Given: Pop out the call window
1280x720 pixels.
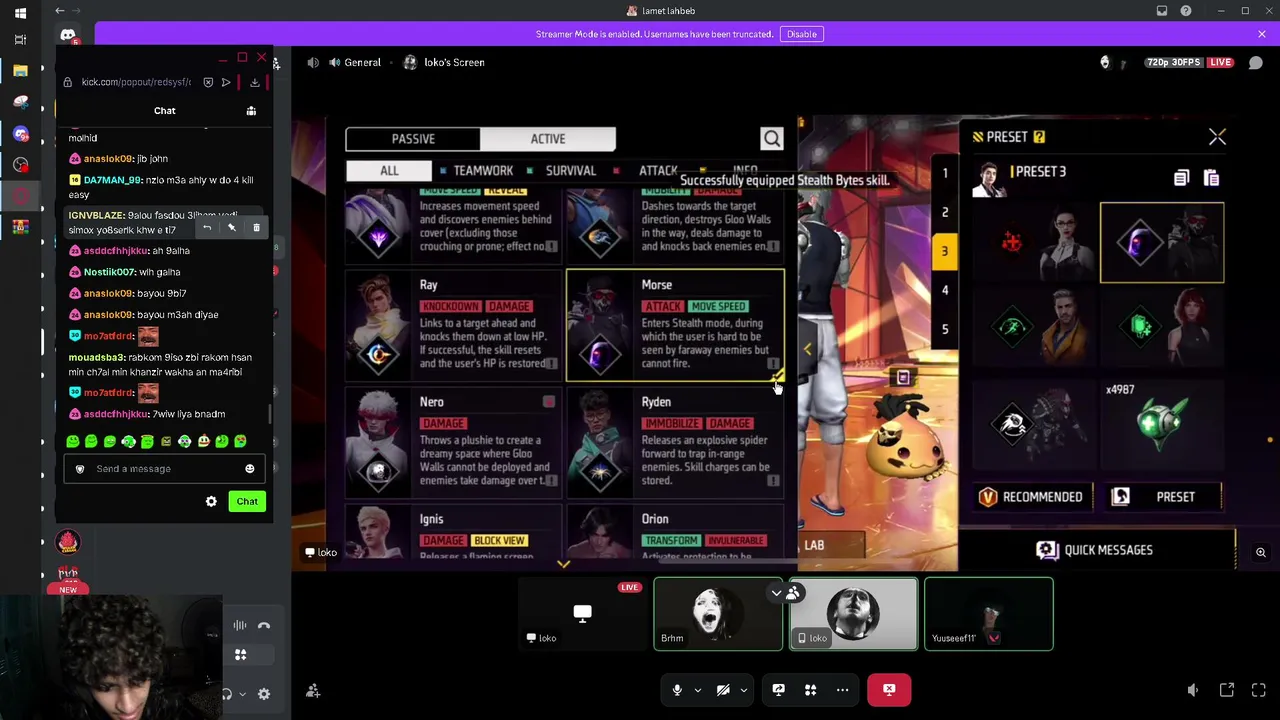Looking at the screenshot, I should (1227, 690).
